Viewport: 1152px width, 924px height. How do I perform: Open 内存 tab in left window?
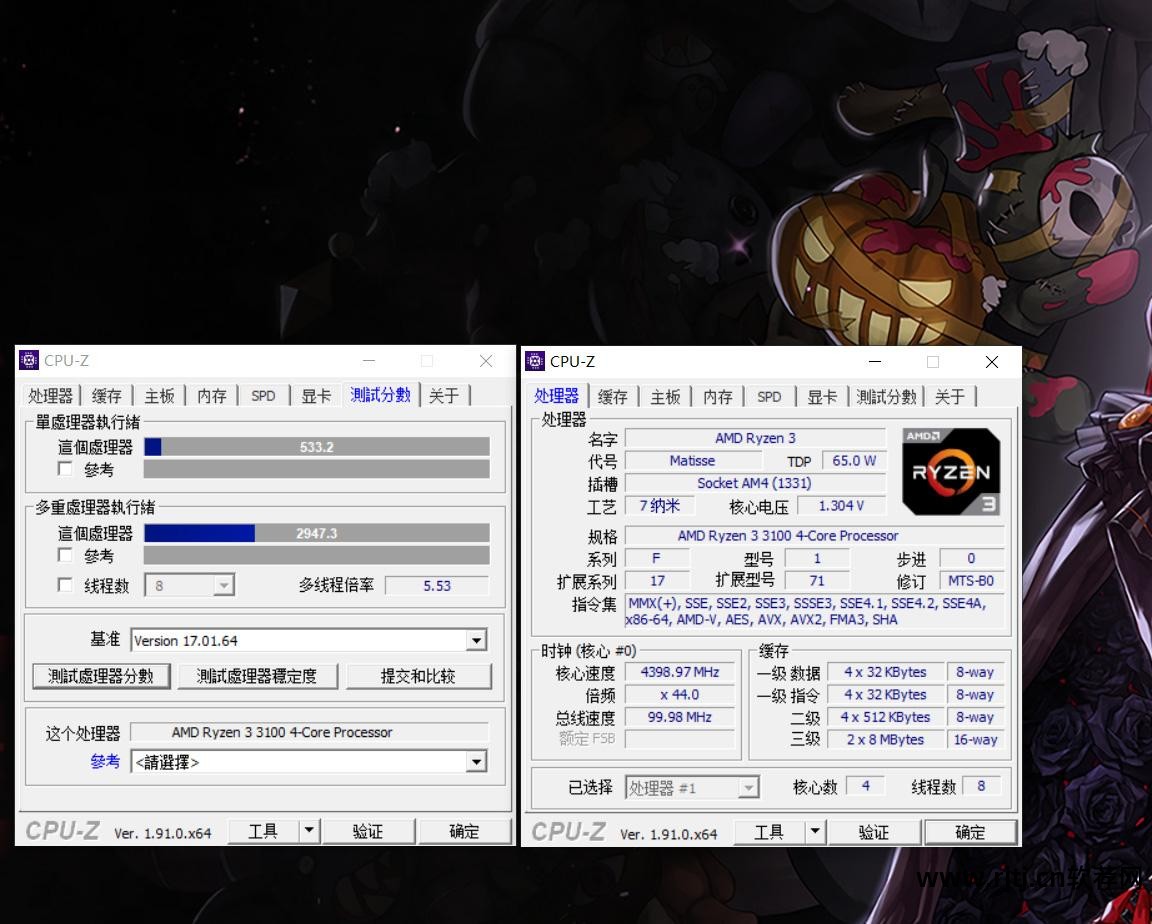coord(212,396)
